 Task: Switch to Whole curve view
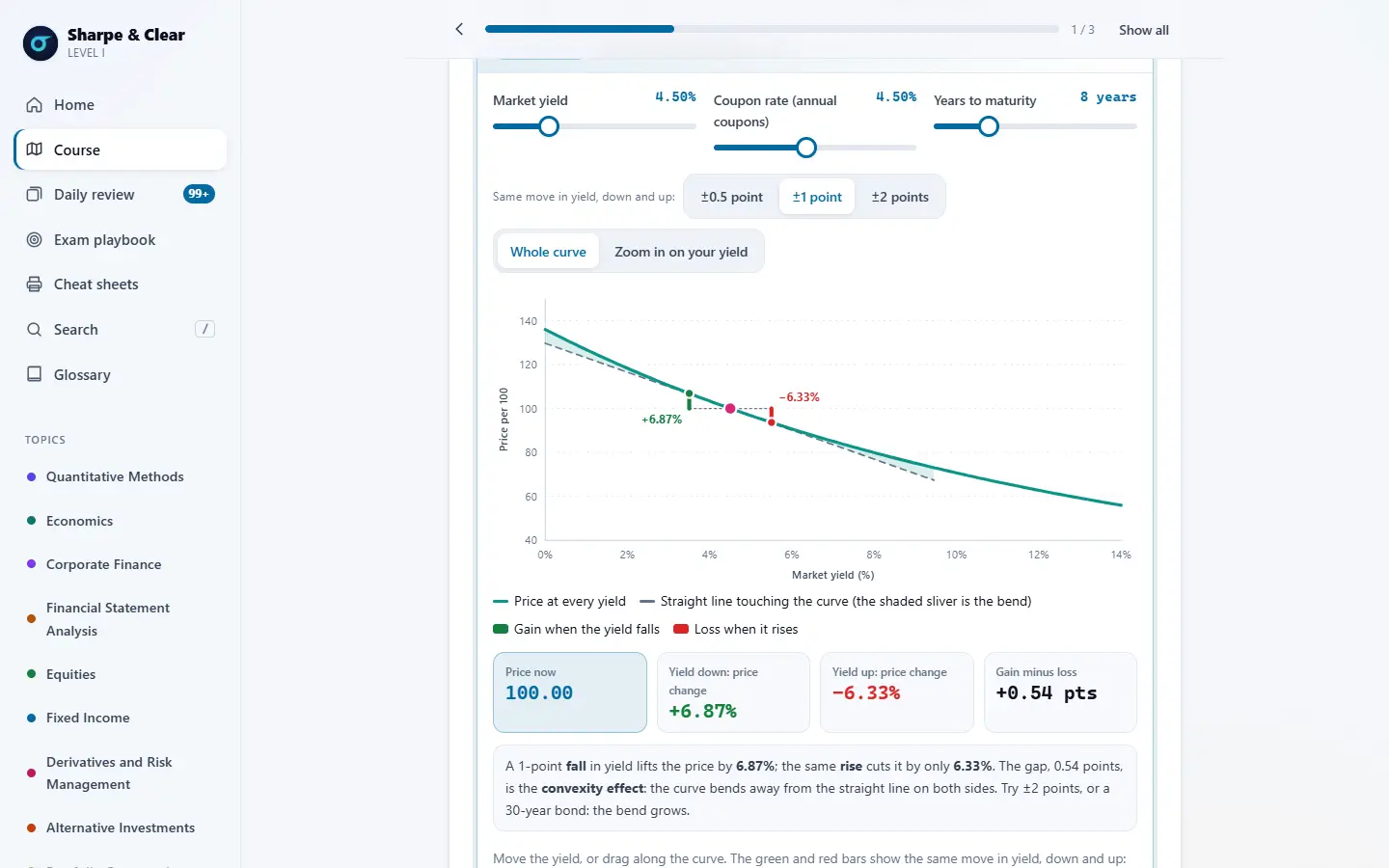(x=548, y=252)
